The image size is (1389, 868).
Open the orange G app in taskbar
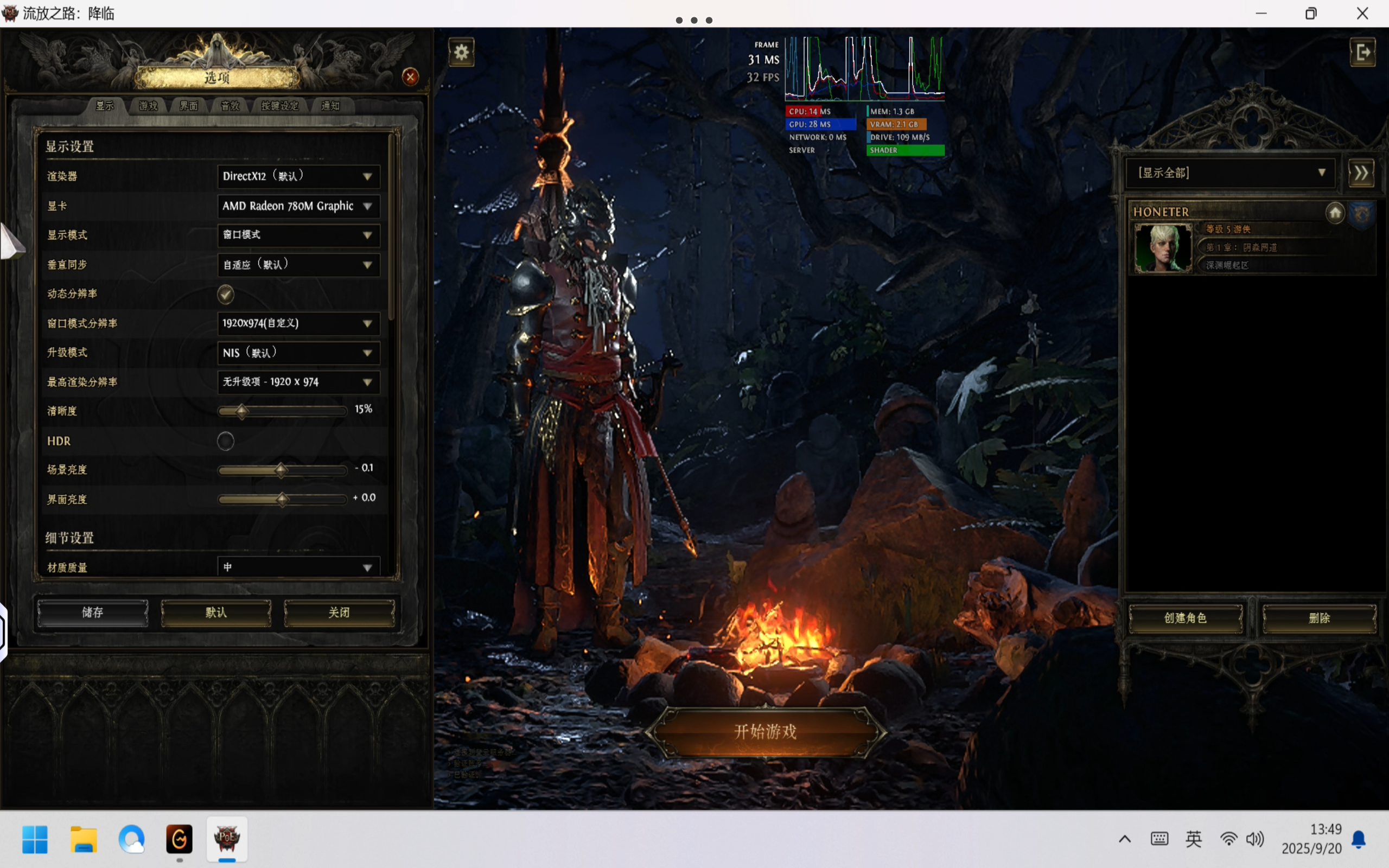coord(179,839)
